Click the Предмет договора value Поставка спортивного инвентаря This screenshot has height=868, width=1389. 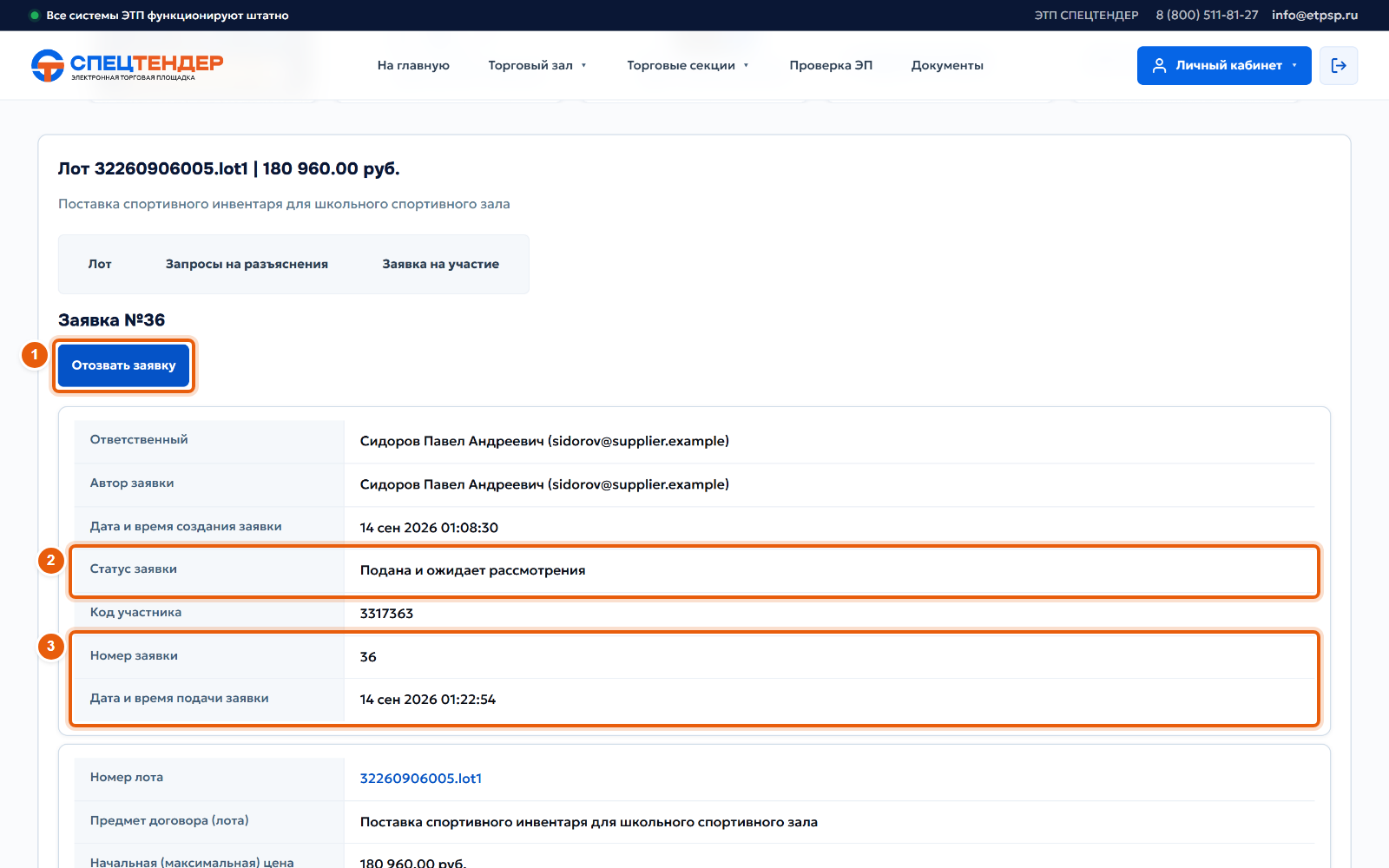pyautogui.click(x=589, y=822)
